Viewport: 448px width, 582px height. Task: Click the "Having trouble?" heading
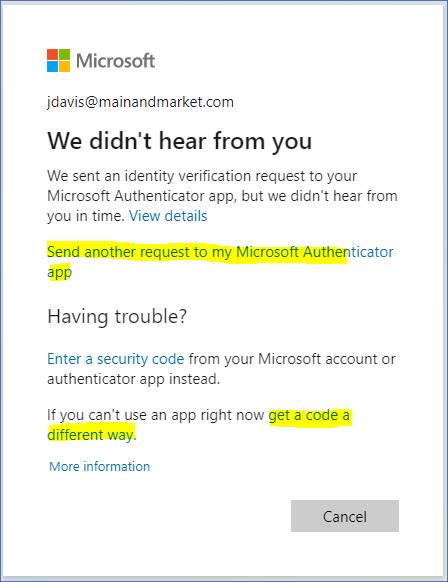tap(117, 317)
